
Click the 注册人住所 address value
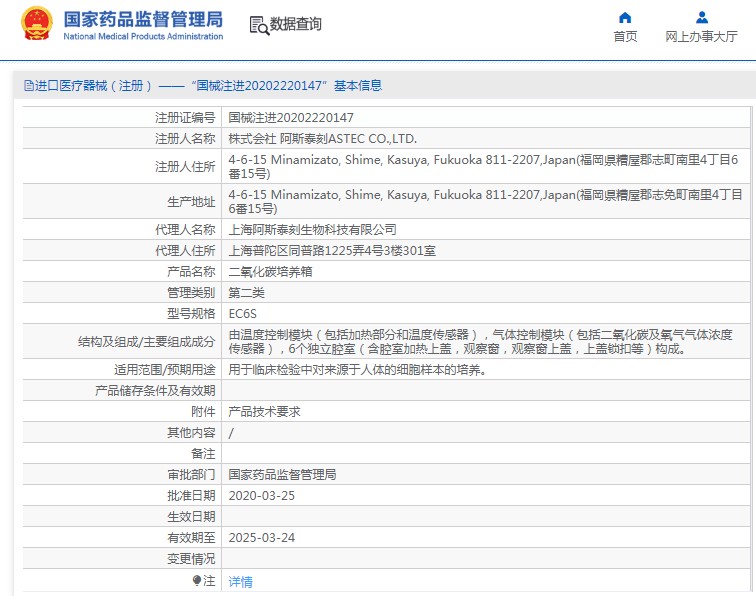483,166
